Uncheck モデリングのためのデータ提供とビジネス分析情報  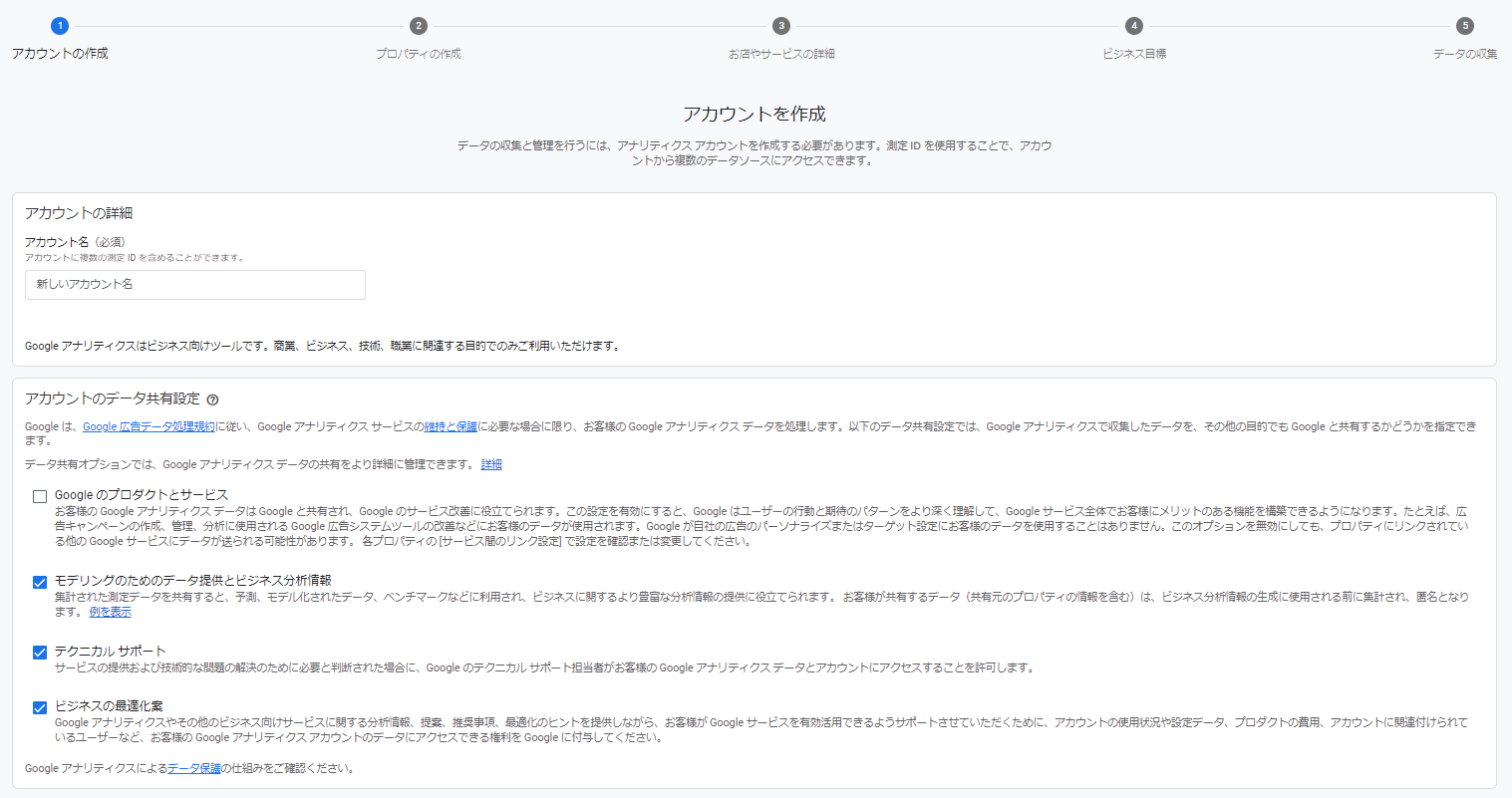[40, 582]
